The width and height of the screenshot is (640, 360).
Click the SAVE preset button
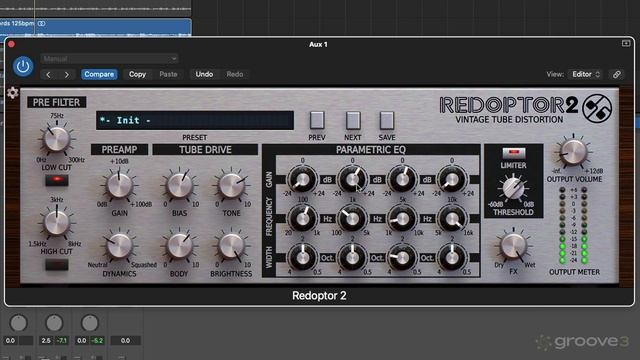pos(387,120)
